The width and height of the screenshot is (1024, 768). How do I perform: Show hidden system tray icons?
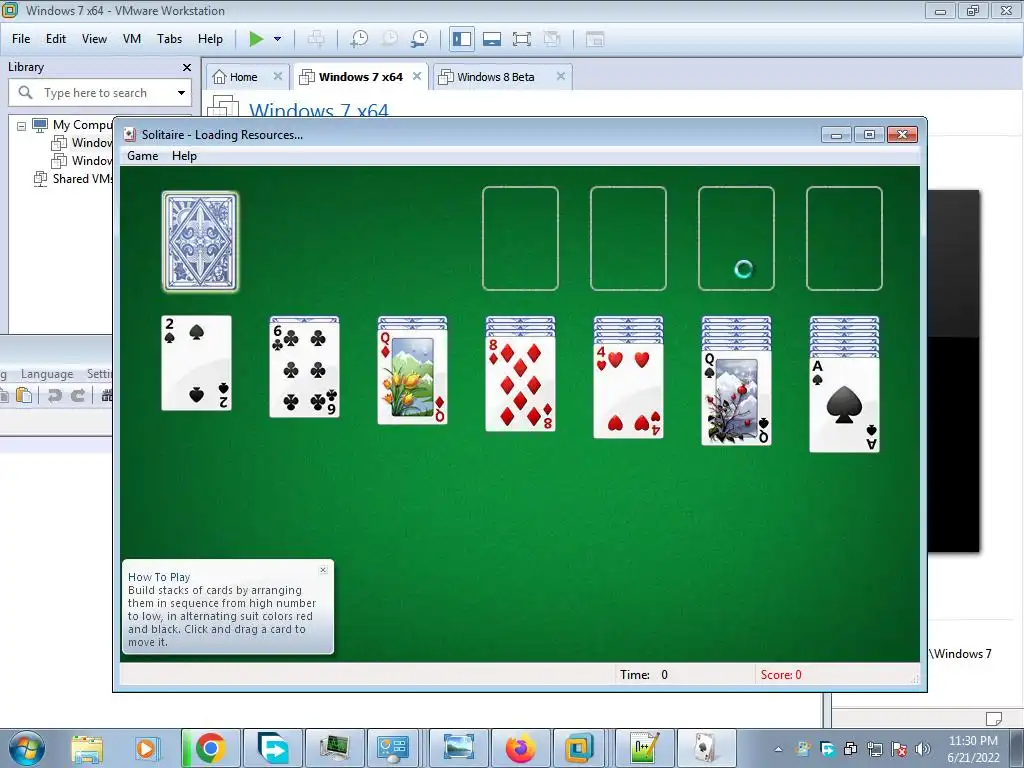click(x=778, y=749)
